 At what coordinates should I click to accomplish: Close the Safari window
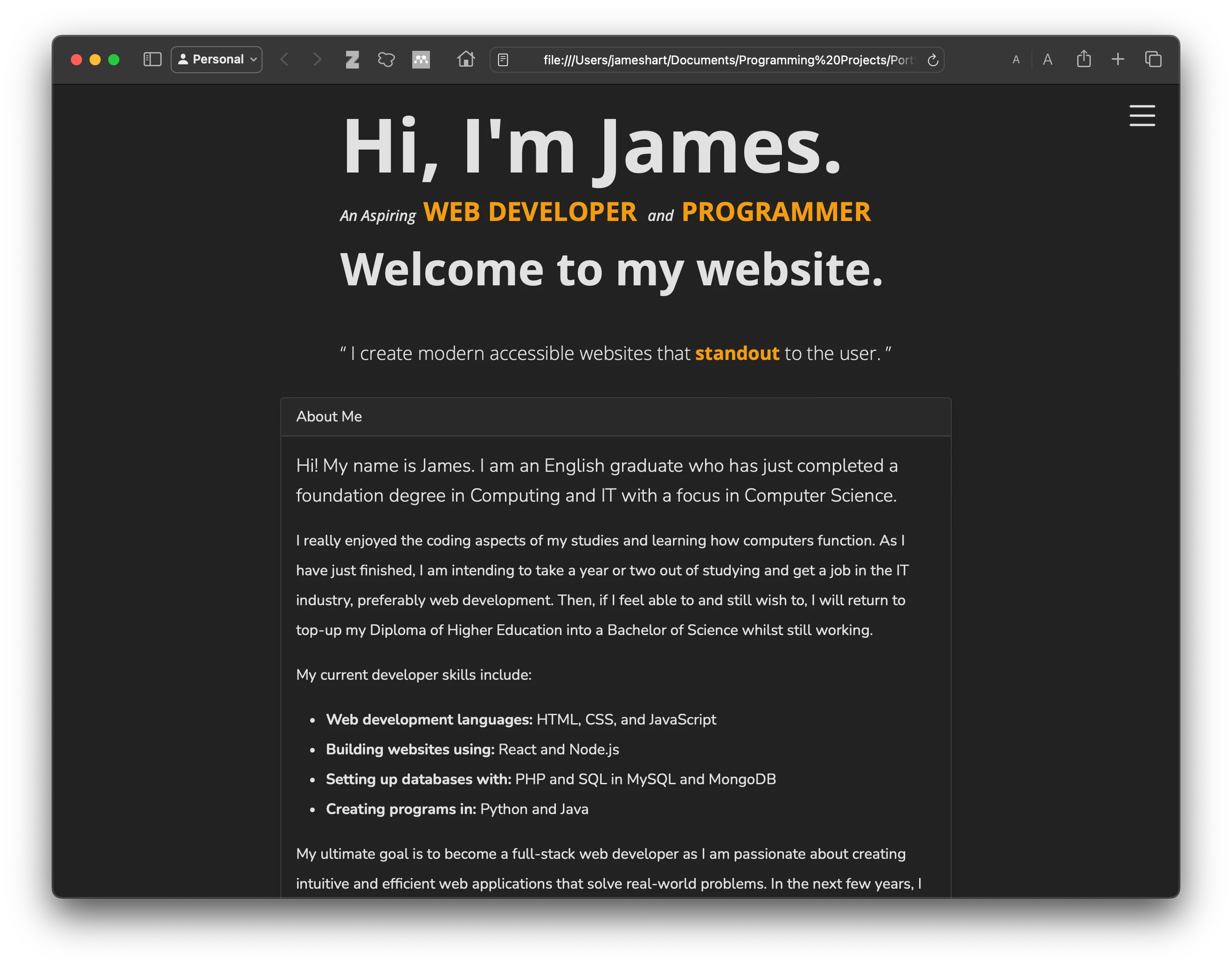pos(76,60)
